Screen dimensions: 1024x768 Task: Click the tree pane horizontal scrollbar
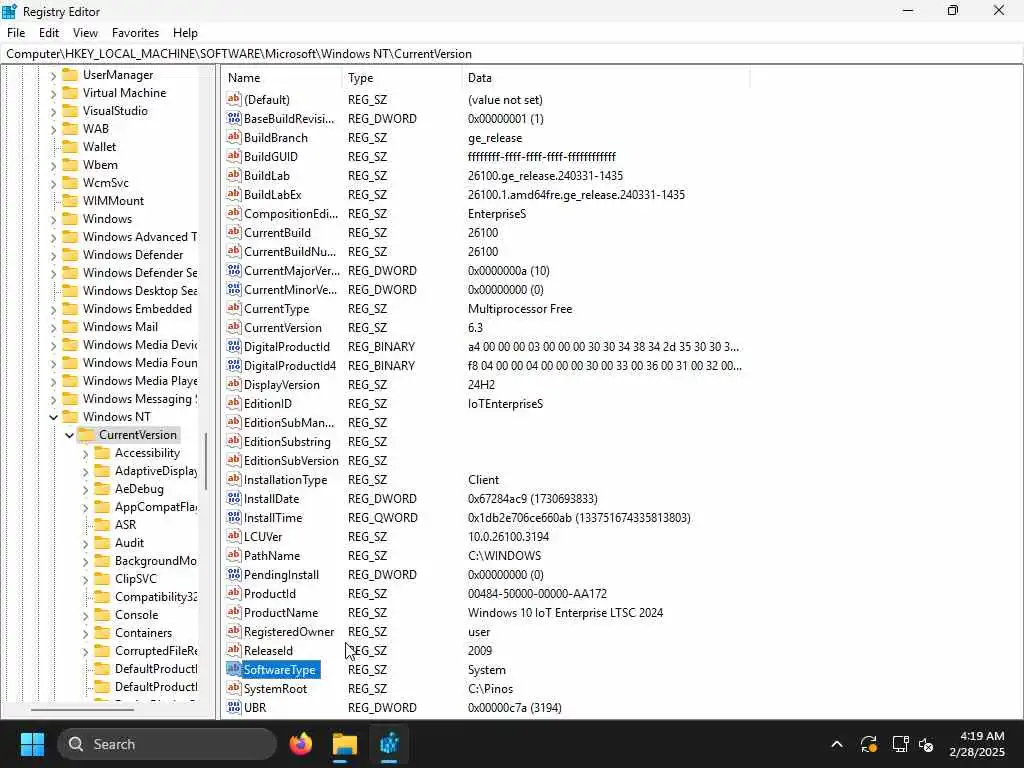82,709
